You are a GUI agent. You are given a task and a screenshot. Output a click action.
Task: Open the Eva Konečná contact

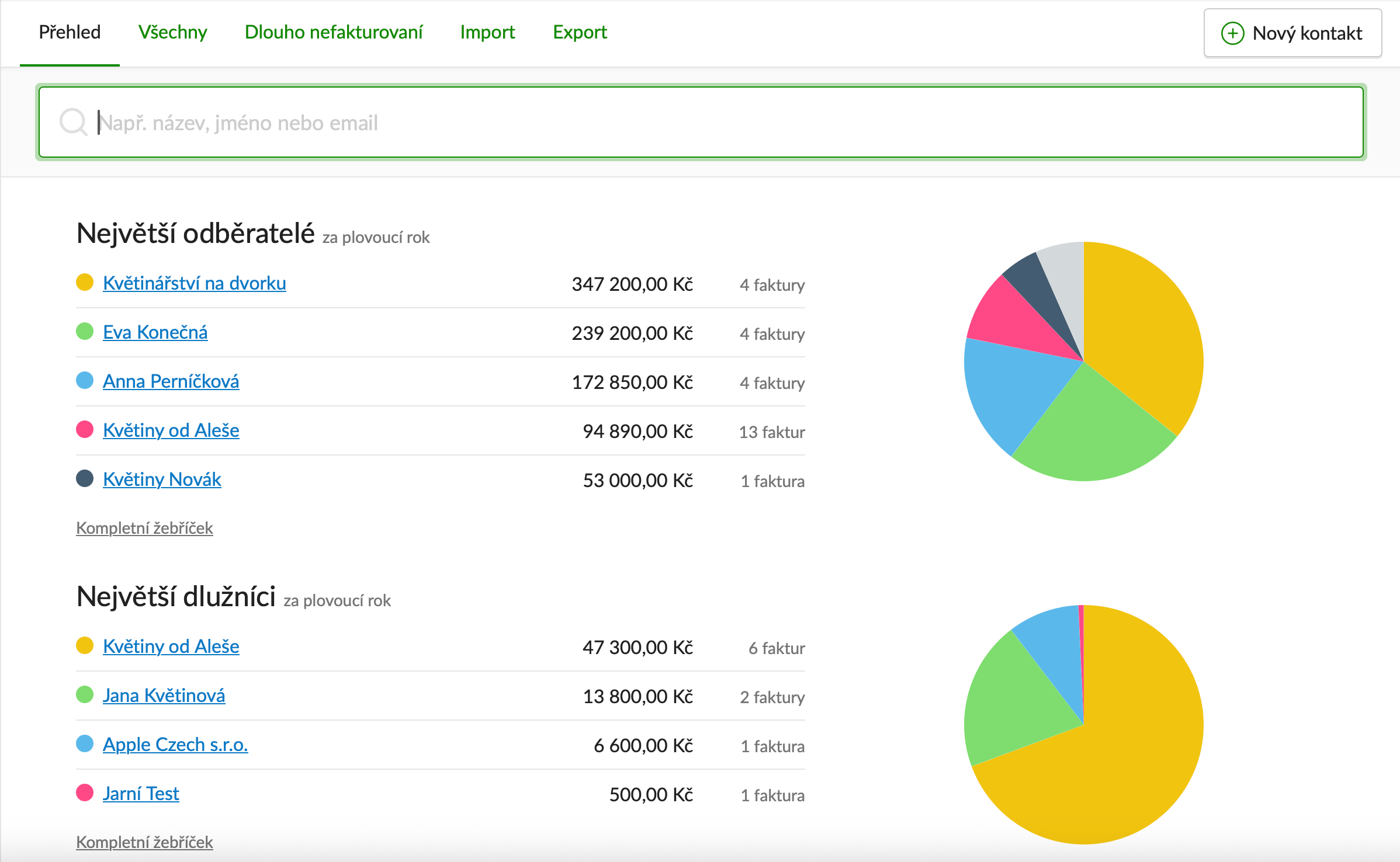click(x=155, y=332)
